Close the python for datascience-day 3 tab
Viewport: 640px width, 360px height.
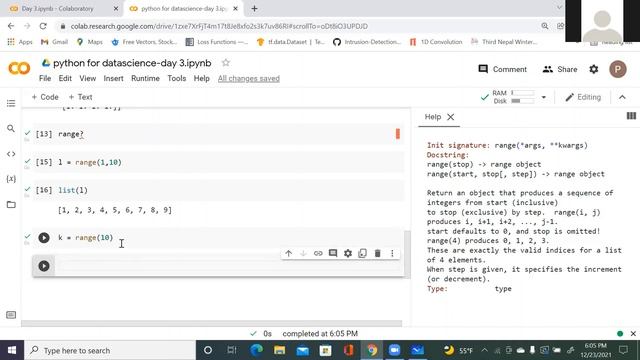tap(235, 9)
